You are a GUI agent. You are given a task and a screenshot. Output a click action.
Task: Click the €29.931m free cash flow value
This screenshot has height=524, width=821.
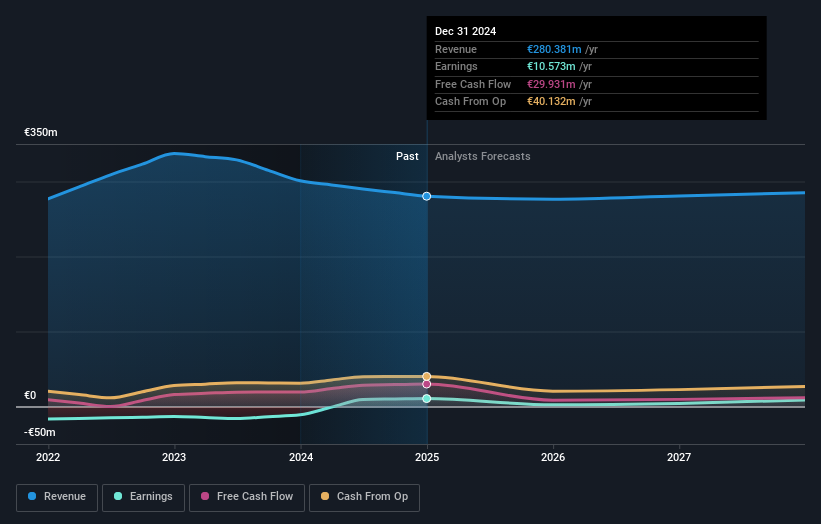point(551,84)
